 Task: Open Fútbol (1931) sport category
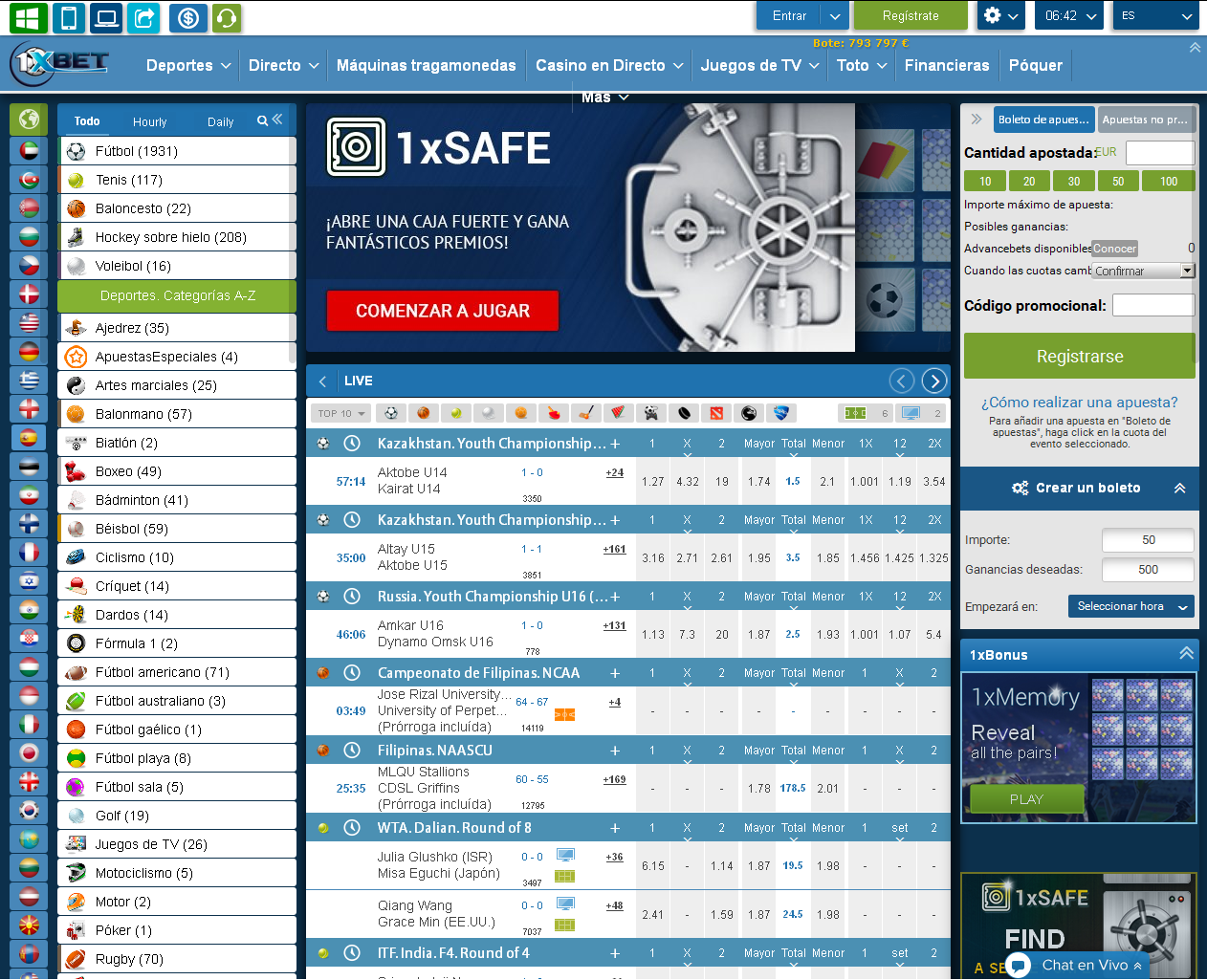tap(176, 151)
